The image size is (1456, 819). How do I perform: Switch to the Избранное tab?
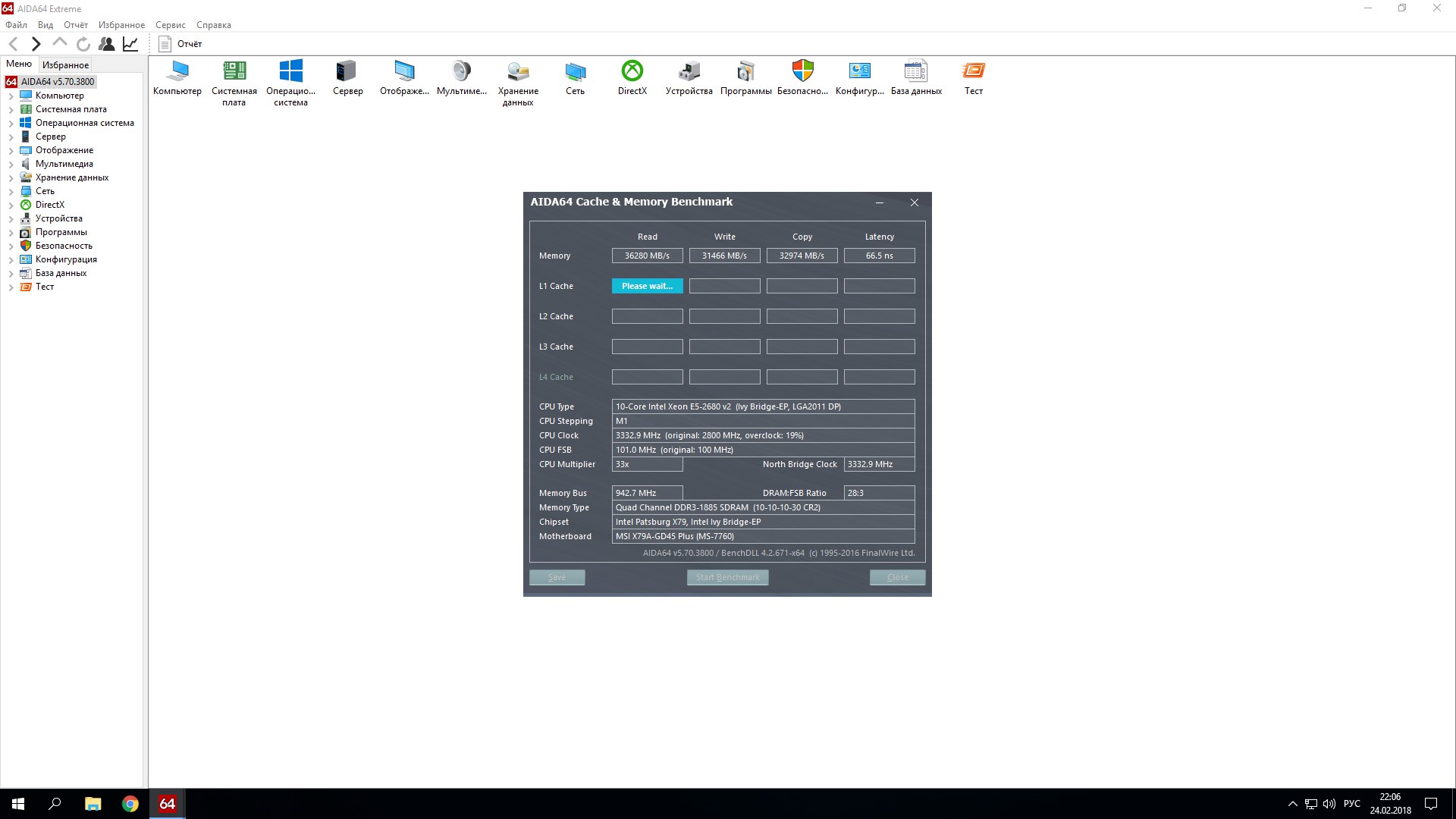[x=65, y=65]
